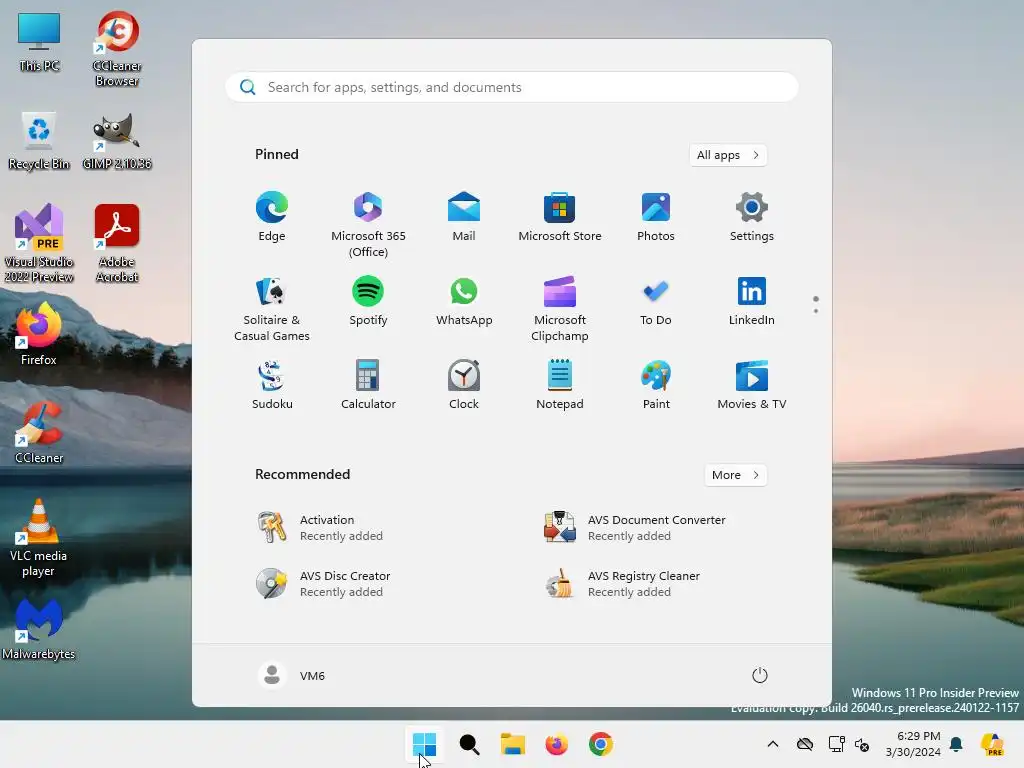Open LinkedIn
This screenshot has width=1024, height=768.
[752, 301]
